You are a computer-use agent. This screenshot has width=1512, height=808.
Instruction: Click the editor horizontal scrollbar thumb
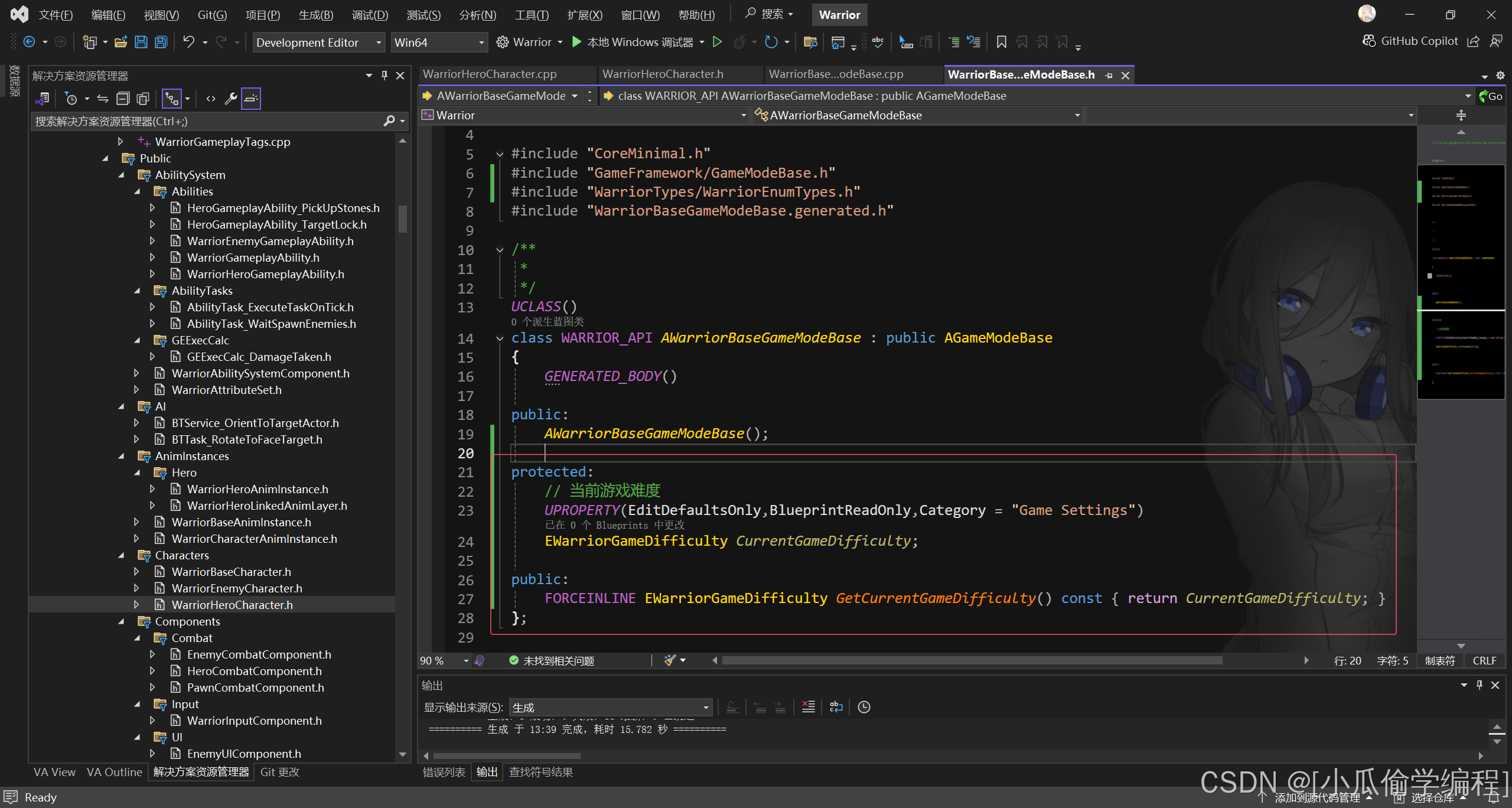click(x=972, y=660)
